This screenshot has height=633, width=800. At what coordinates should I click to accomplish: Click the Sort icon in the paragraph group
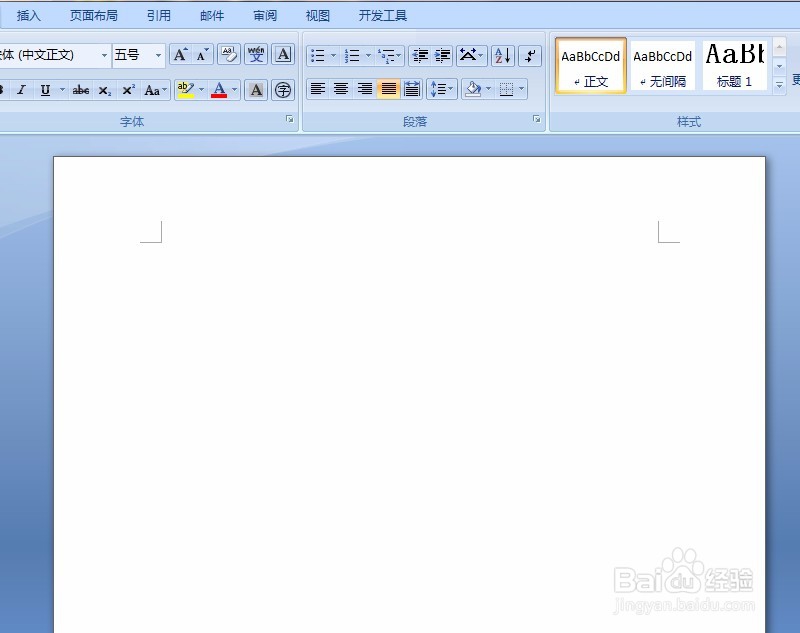pos(502,57)
